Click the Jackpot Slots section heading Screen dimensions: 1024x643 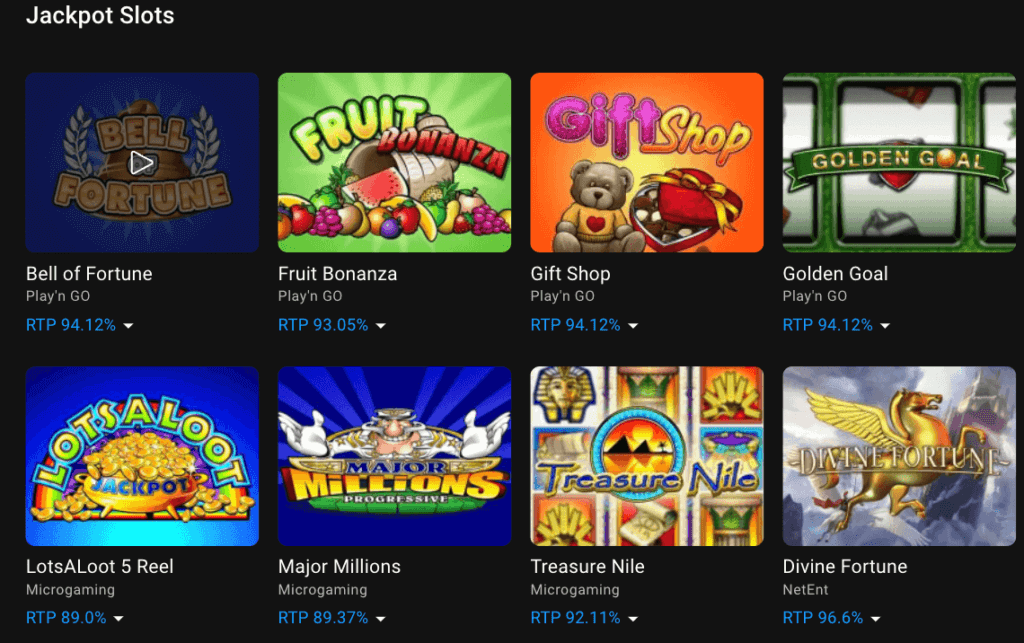(101, 16)
